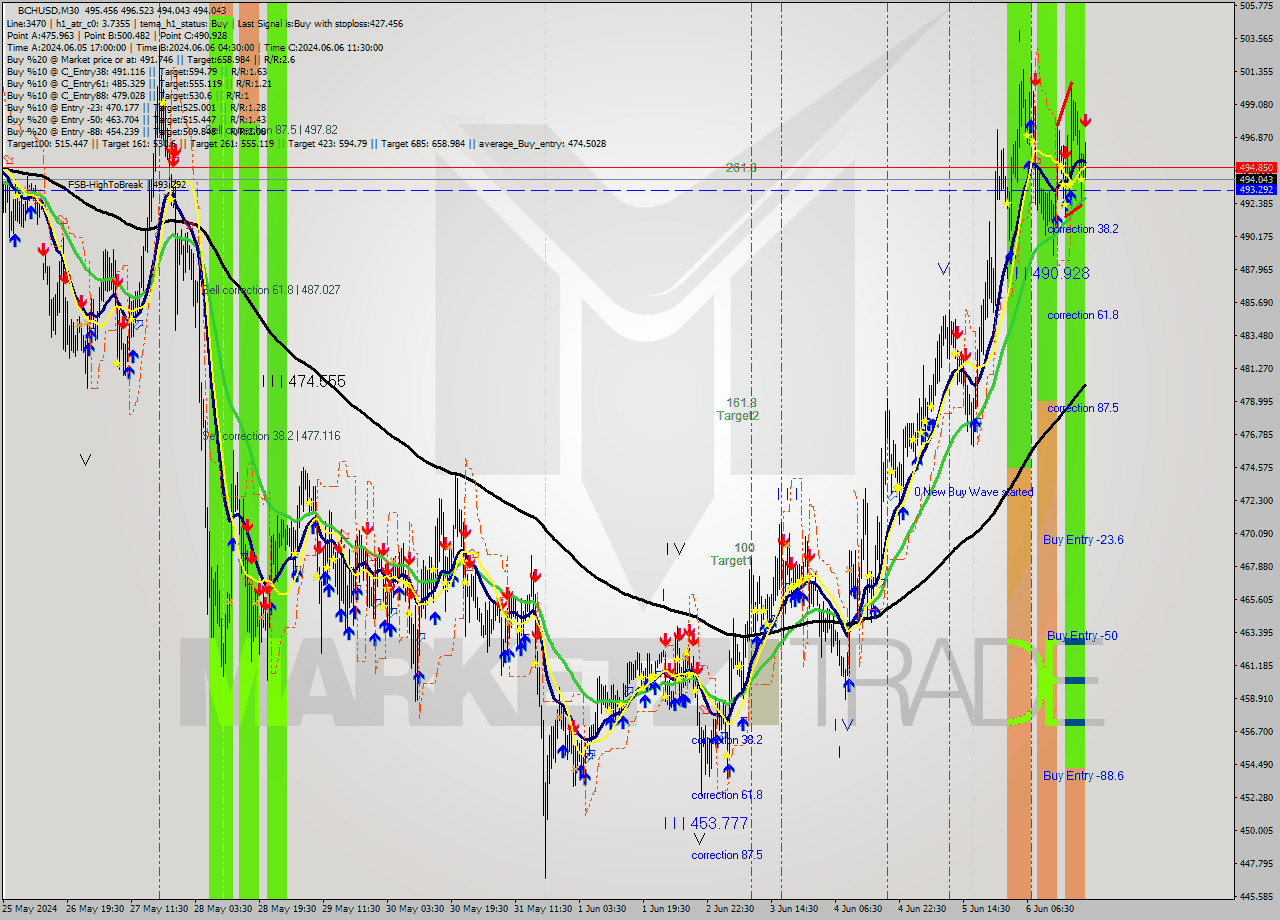
Task: Click the FSB-HighToBreak 493.292 label
Action: tap(128, 185)
